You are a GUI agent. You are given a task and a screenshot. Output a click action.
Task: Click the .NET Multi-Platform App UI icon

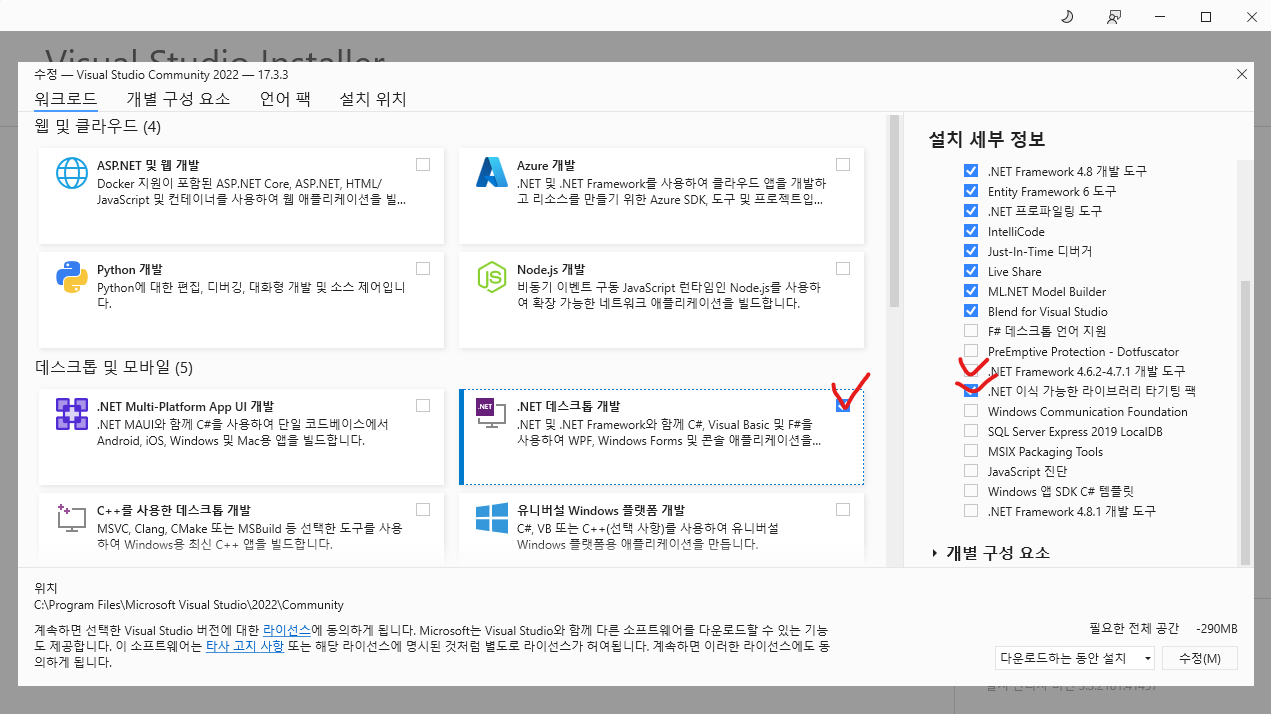pos(72,413)
